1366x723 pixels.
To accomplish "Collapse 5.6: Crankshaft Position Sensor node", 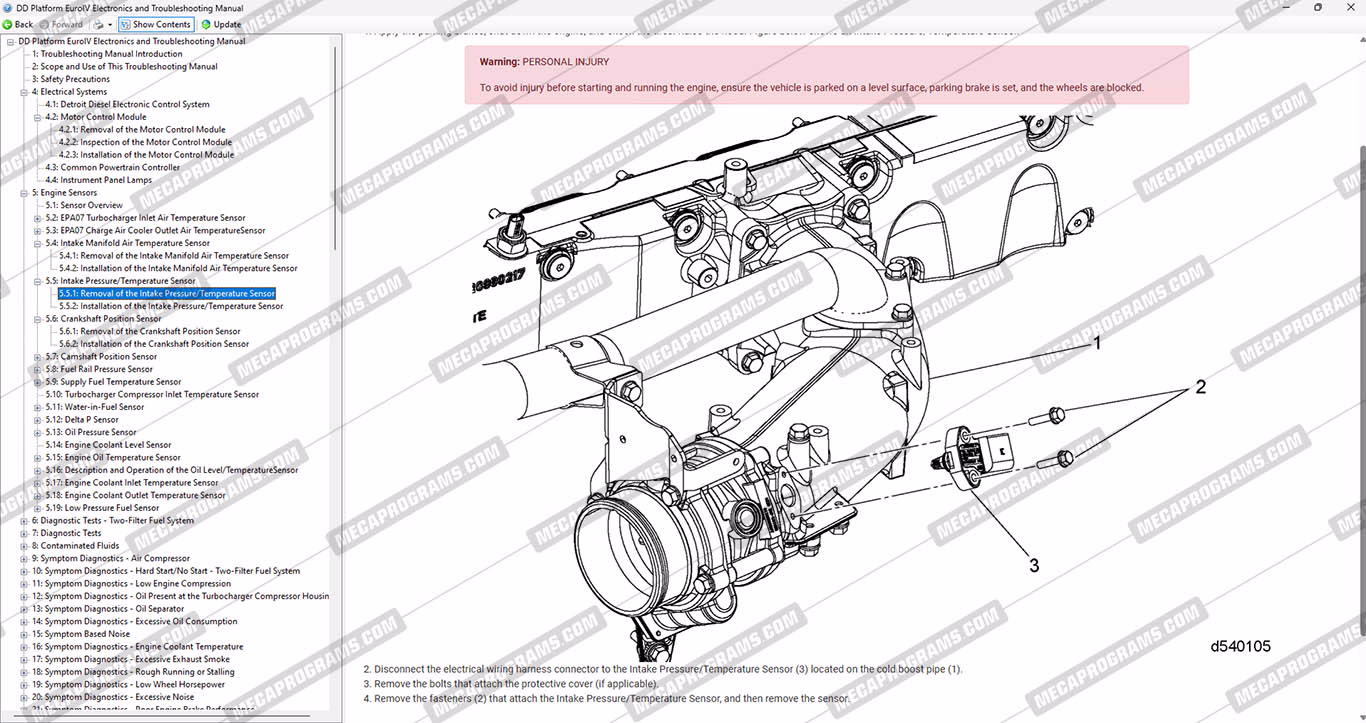I will click(x=38, y=319).
